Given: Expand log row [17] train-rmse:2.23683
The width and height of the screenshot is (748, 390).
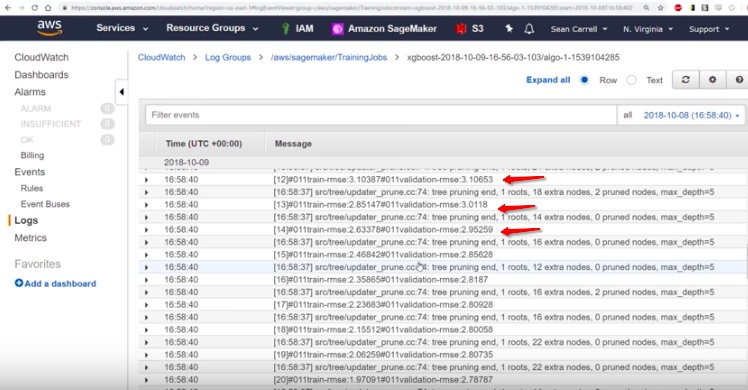Looking at the screenshot, I should pyautogui.click(x=146, y=305).
